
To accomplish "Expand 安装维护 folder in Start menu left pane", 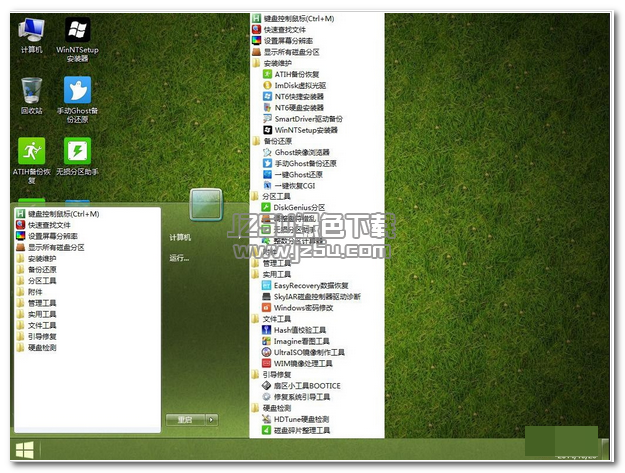I will (36, 259).
